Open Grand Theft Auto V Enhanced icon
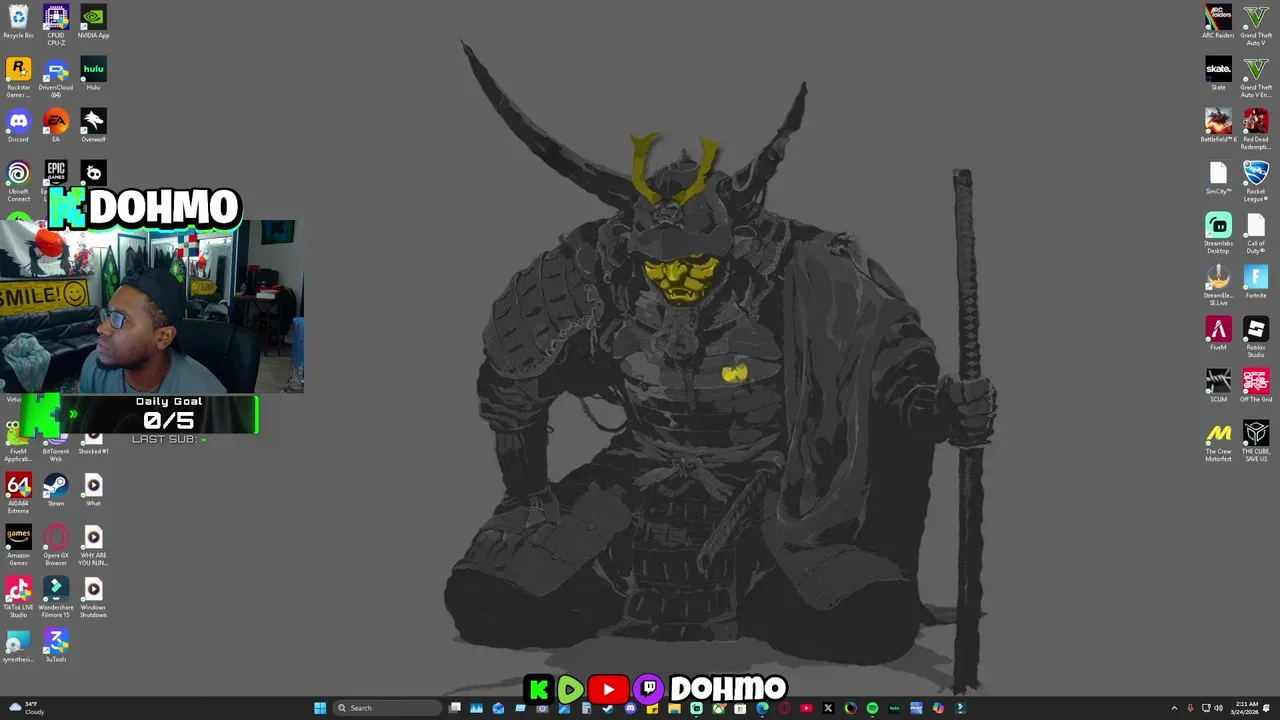Viewport: 1280px width, 720px height. (1256, 77)
